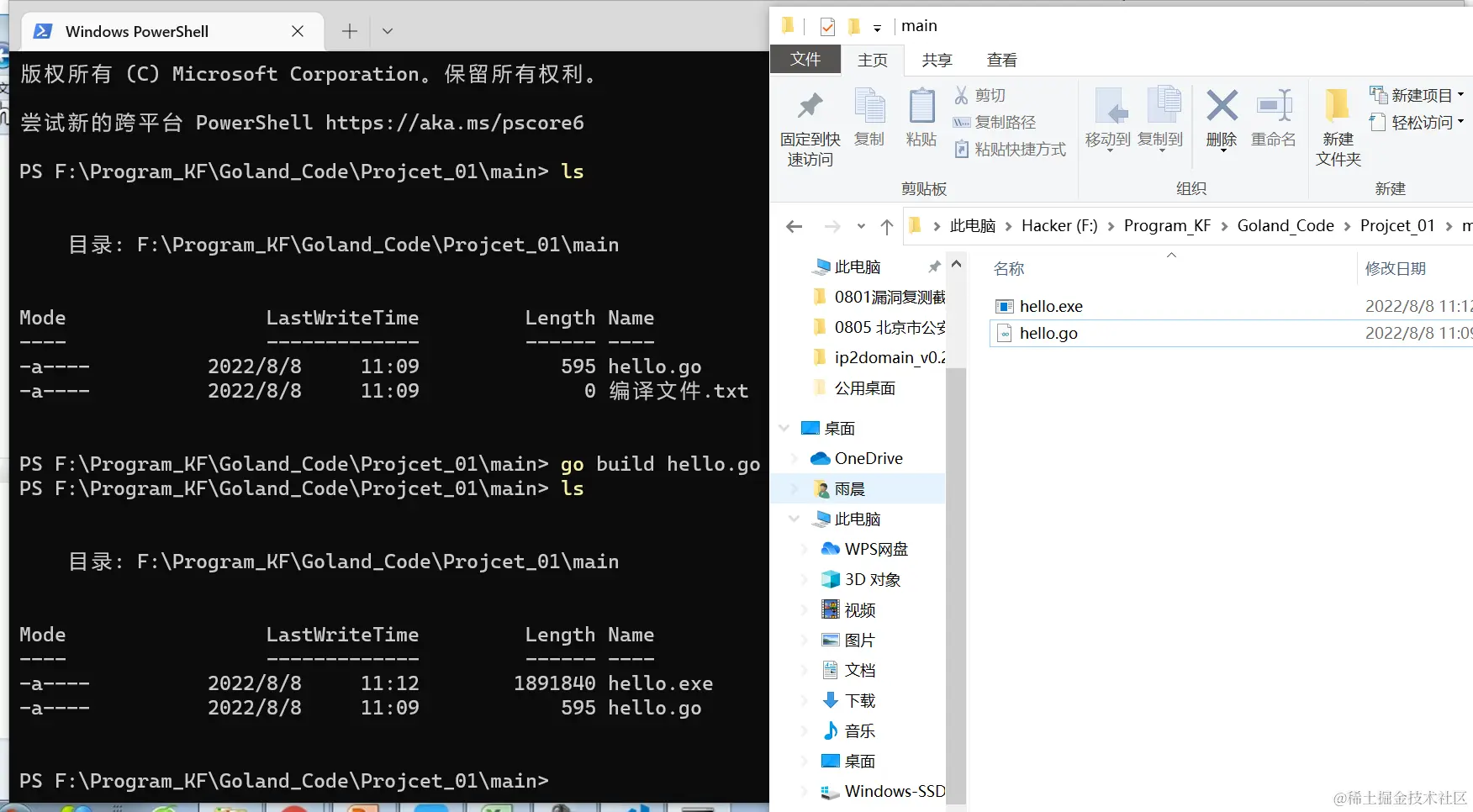
Task: Click the Pin to Quick Access pushpin icon
Action: 810,106
